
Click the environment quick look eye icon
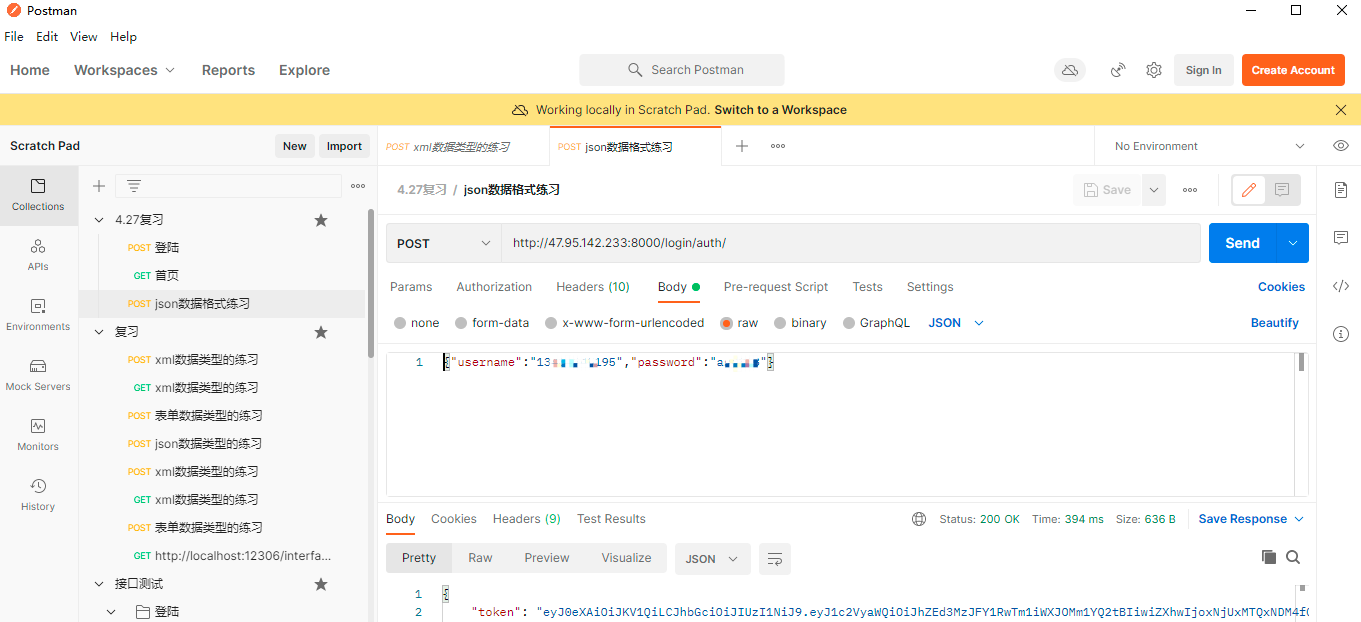click(1341, 146)
